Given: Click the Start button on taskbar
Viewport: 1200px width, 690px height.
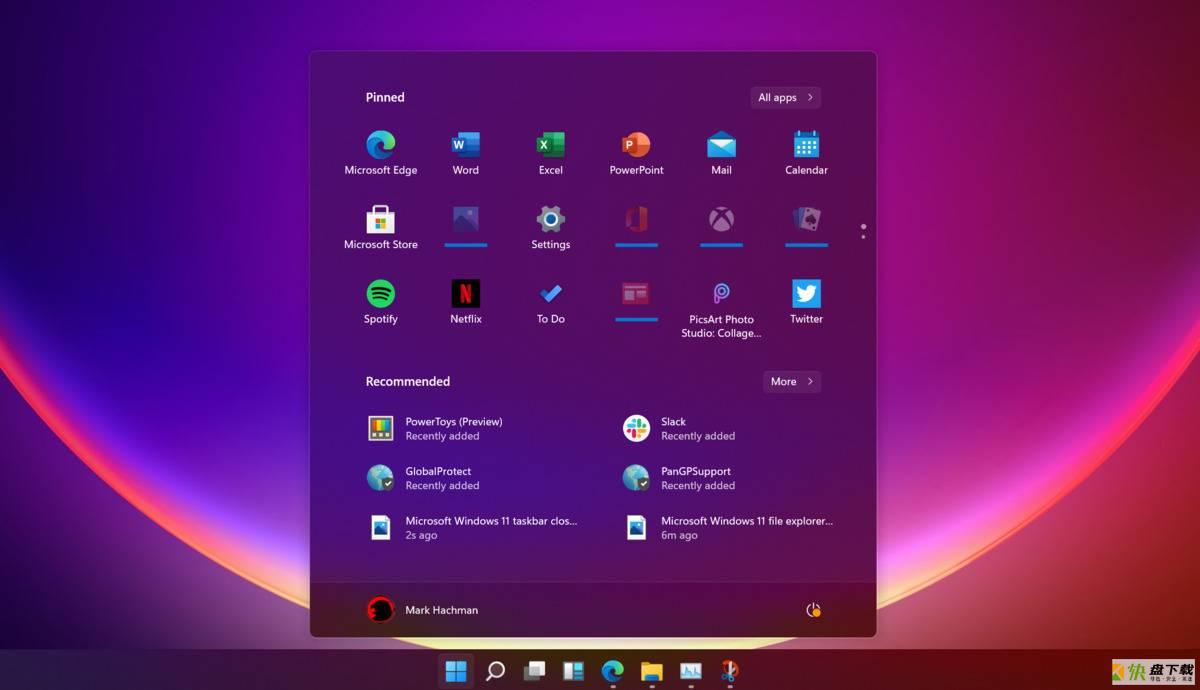Looking at the screenshot, I should [x=456, y=670].
